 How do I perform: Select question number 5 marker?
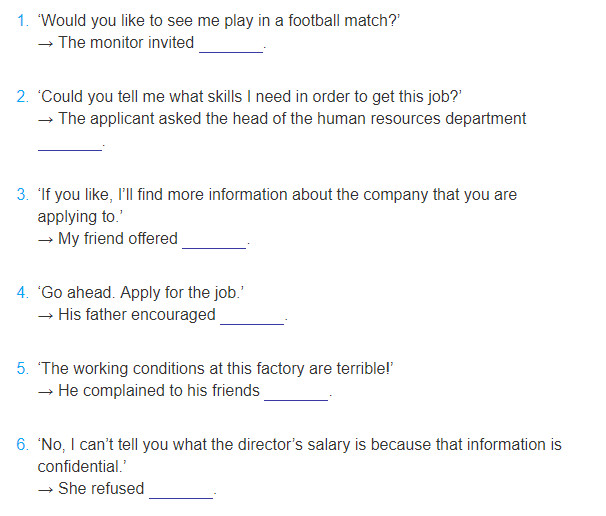(23, 369)
